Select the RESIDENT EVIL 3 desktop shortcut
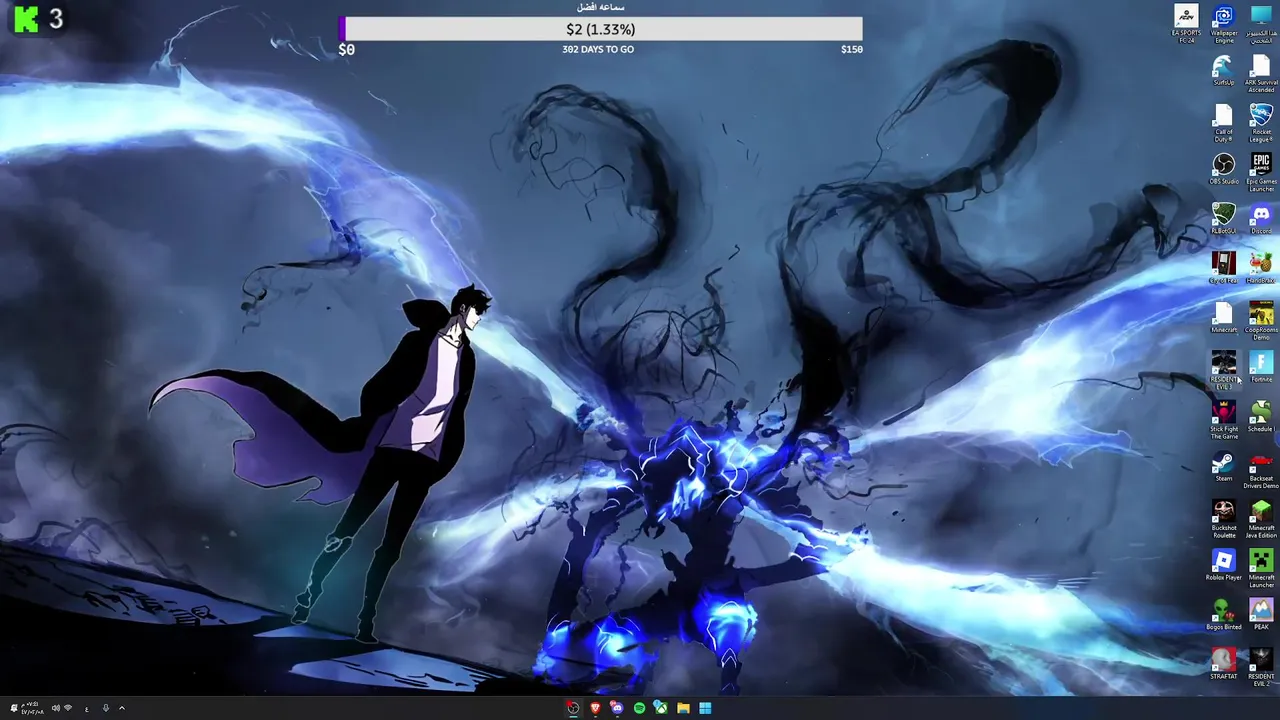 point(1224,370)
